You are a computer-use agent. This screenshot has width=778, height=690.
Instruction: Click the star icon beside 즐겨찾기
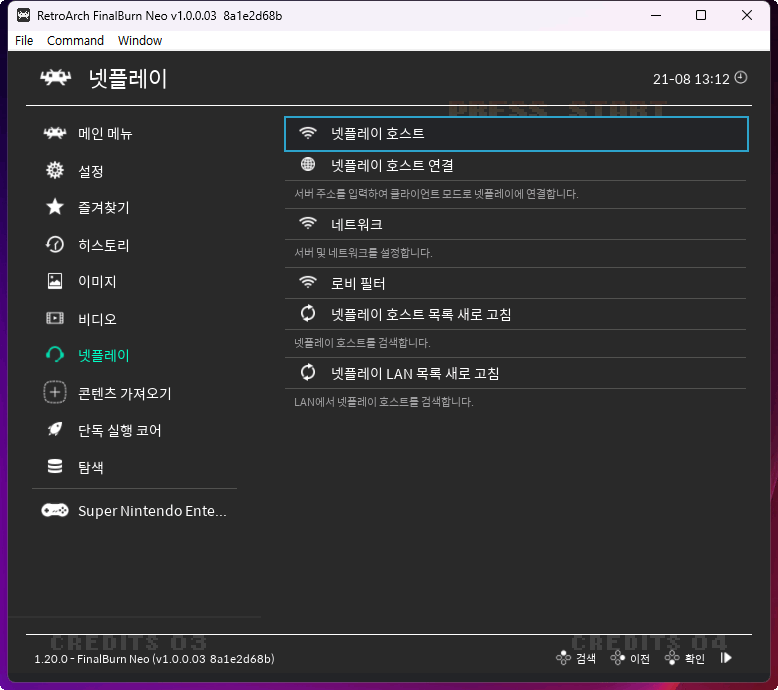pyautogui.click(x=55, y=207)
